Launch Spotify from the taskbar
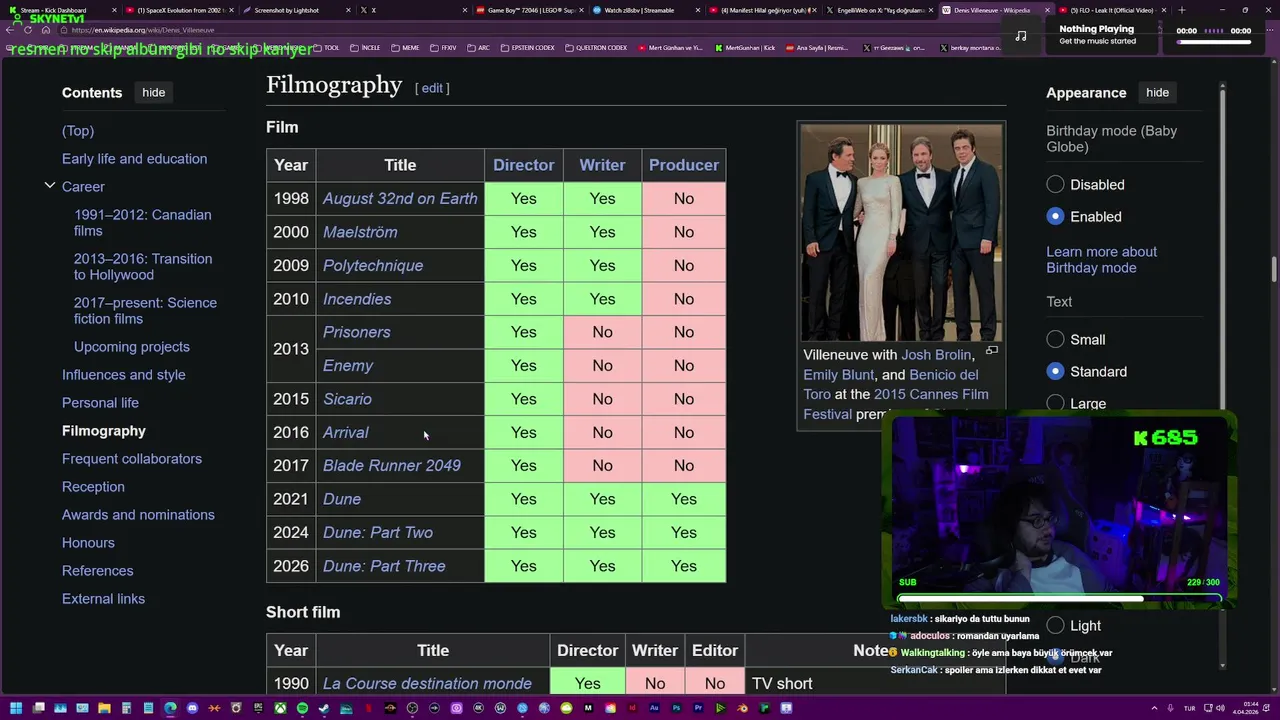Screen dimensions: 1280x720 click(302, 708)
